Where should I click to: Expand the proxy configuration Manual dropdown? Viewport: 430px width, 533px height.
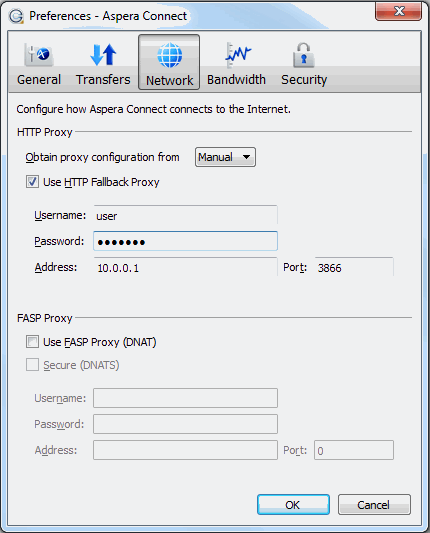point(225,157)
